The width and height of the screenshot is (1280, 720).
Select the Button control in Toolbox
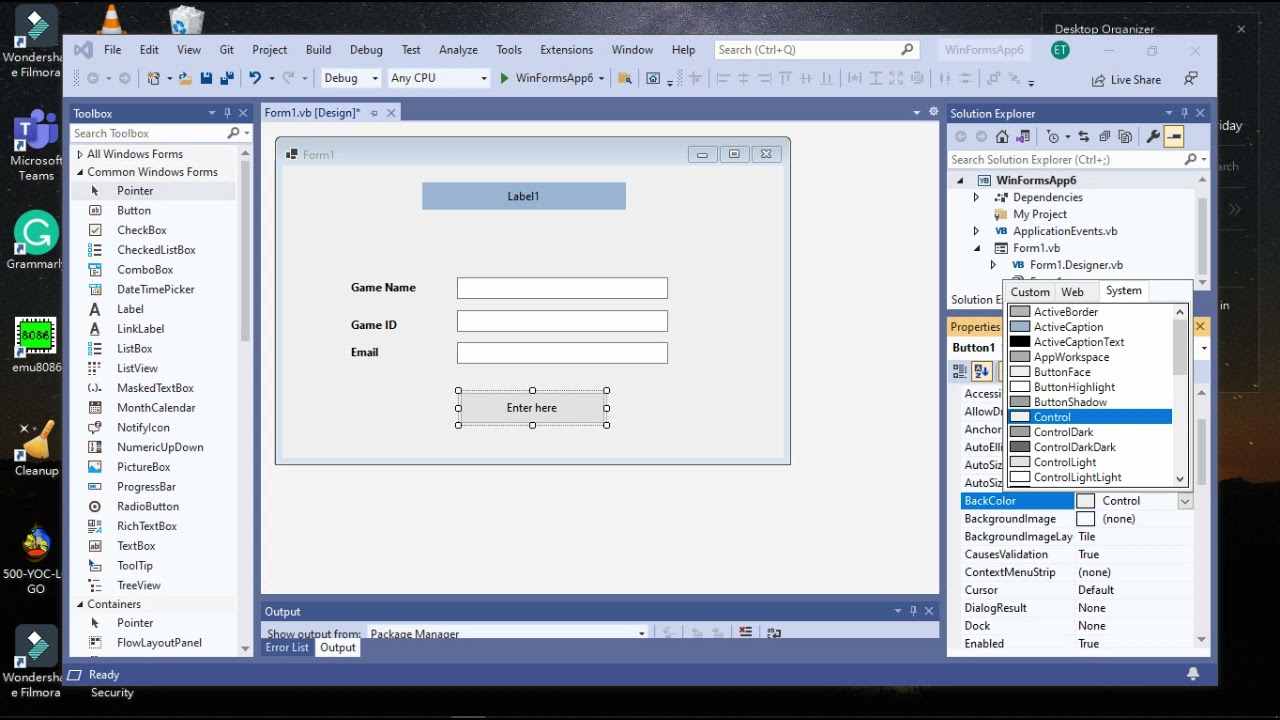[x=134, y=211]
